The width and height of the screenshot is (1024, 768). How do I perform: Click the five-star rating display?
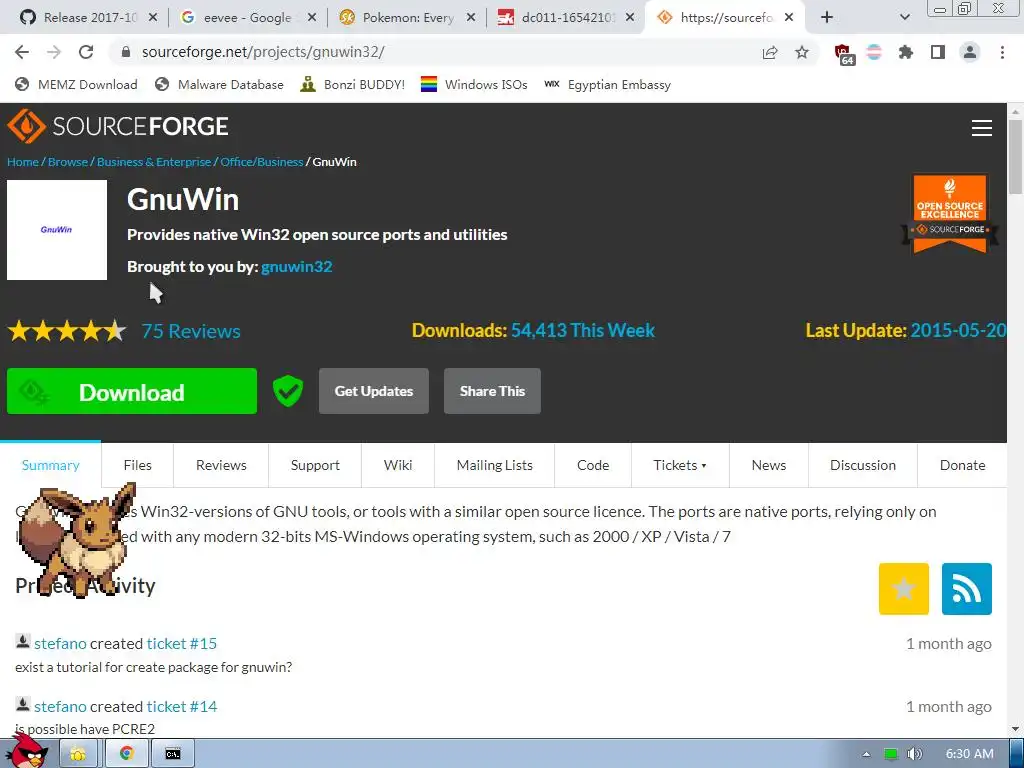[x=67, y=331]
